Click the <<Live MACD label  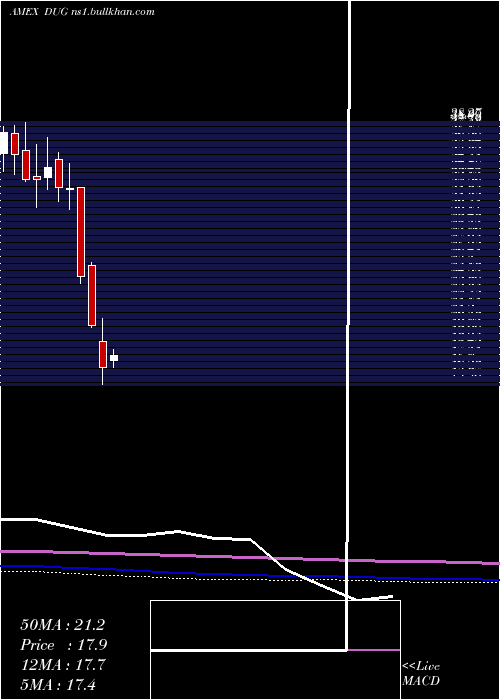[x=421, y=674]
